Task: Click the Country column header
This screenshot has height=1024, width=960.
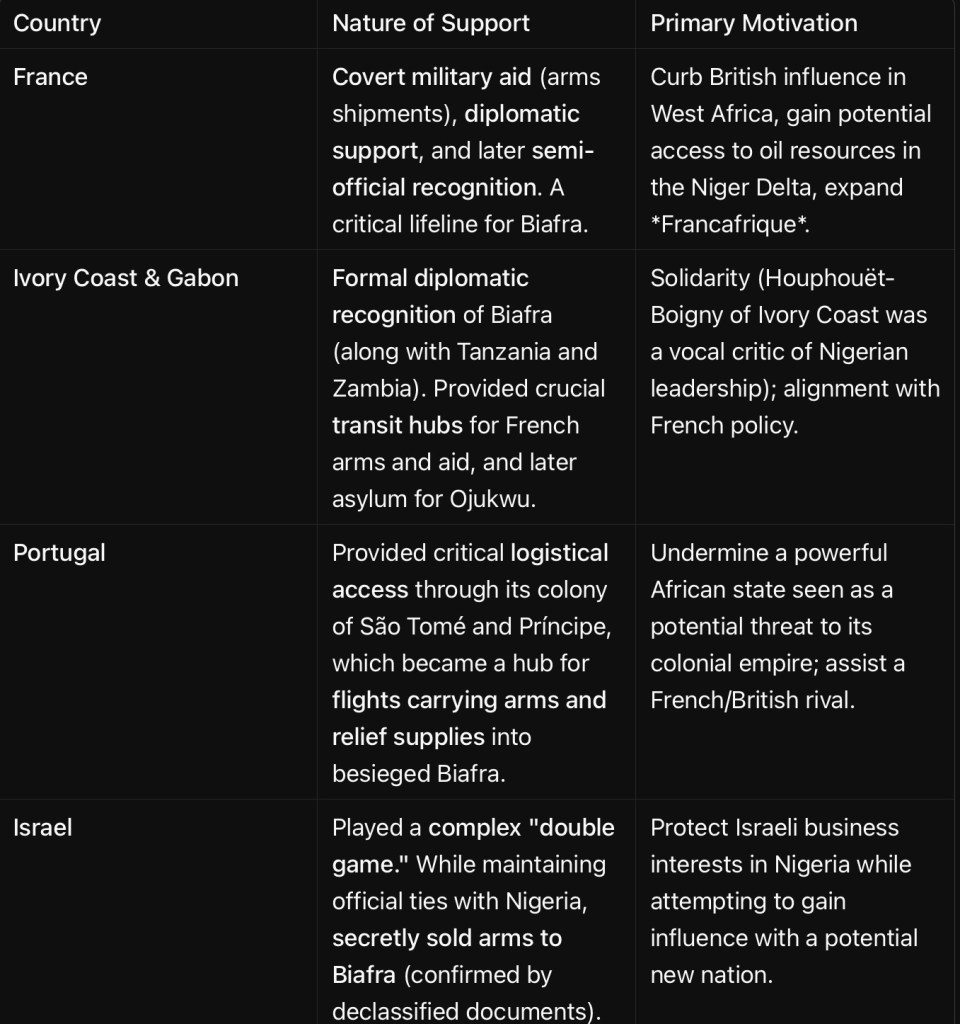Action: coord(57,23)
